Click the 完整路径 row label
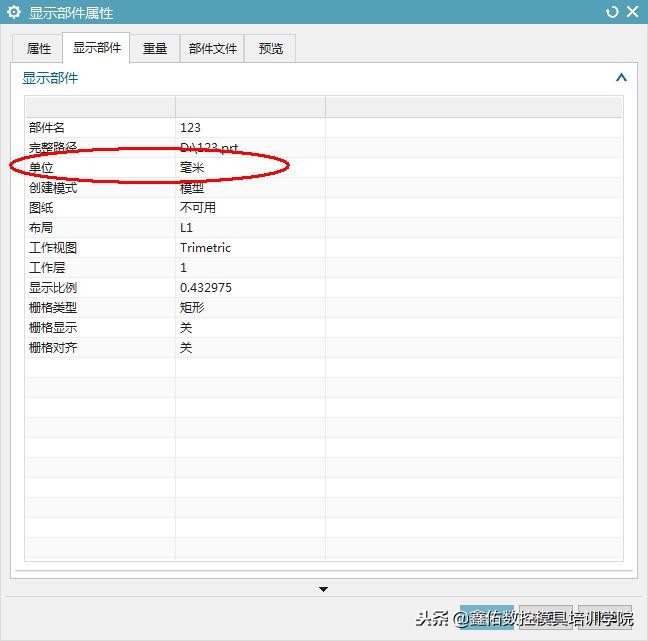Image resolution: width=648 pixels, height=641 pixels. click(x=53, y=147)
